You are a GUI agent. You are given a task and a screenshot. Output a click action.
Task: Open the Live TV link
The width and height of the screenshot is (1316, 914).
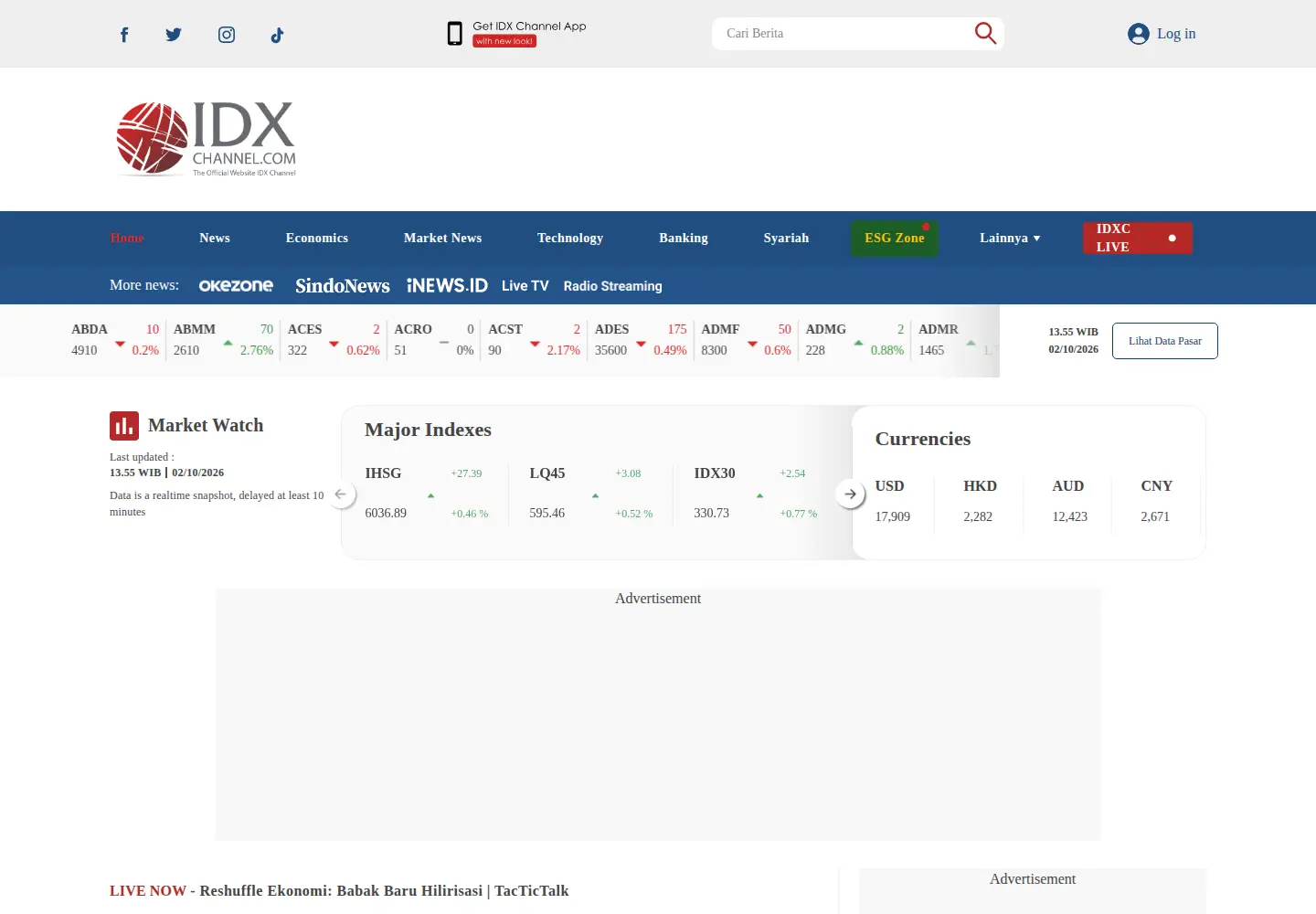tap(525, 286)
